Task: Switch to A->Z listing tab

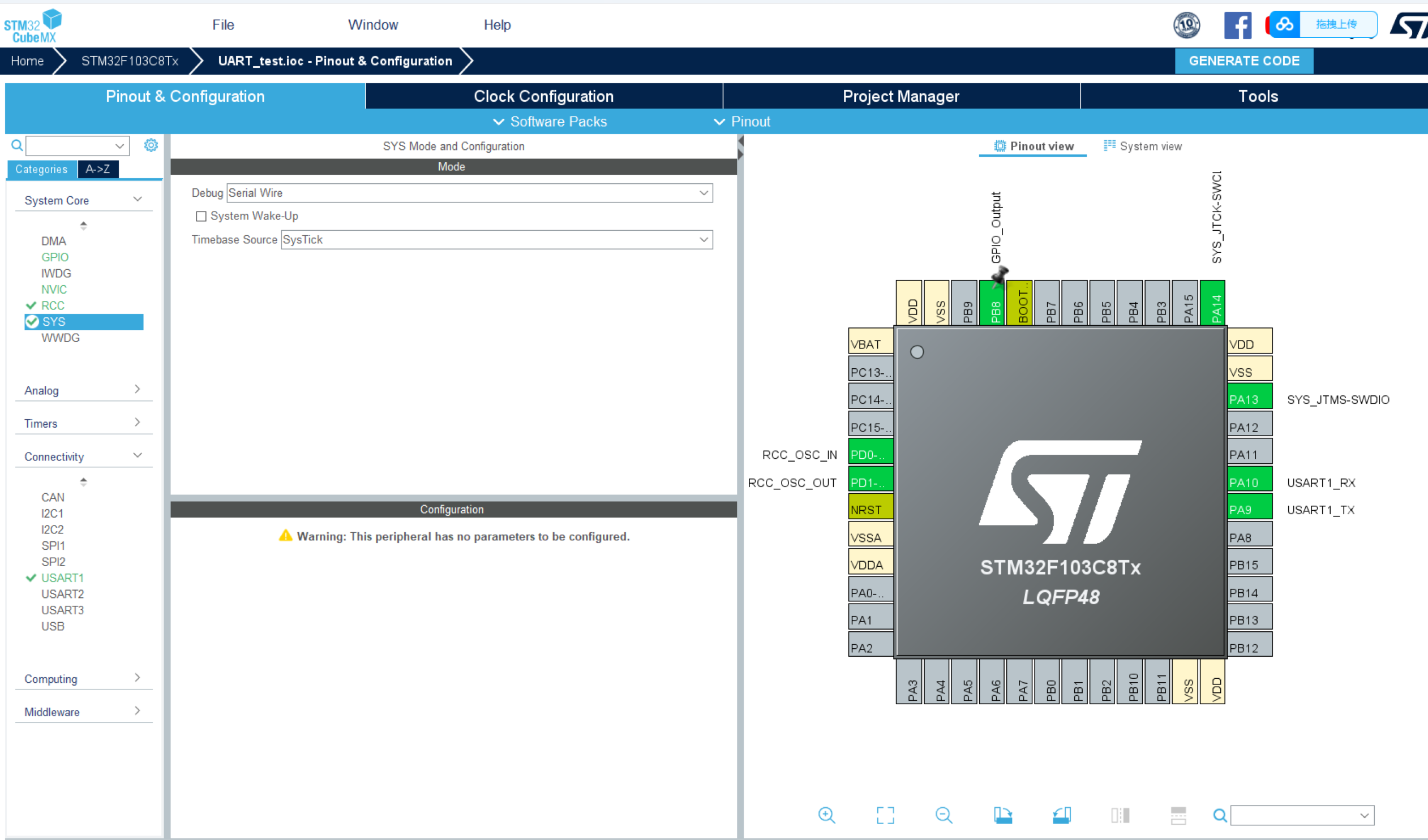Action: coord(97,169)
